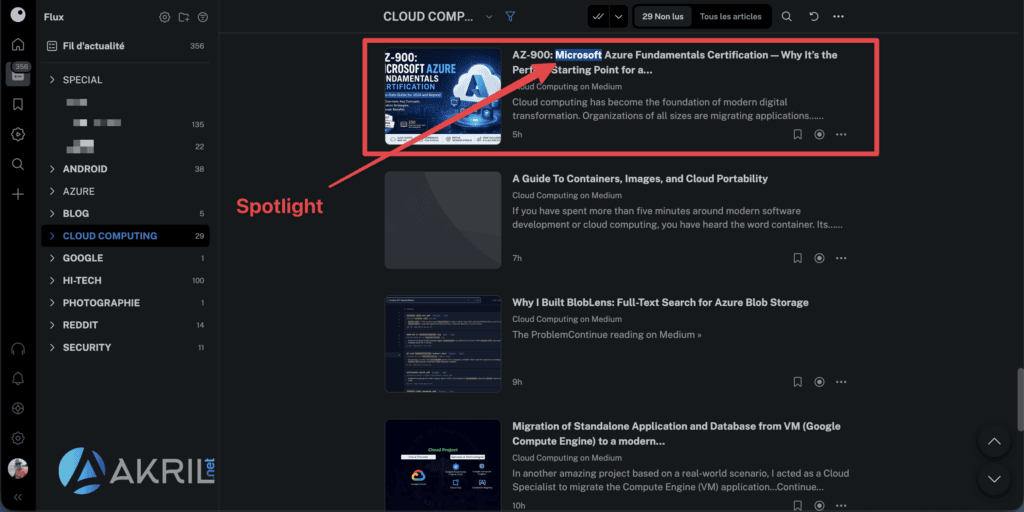This screenshot has height=512, width=1024.
Task: Open the user avatar profile menu
Action: click(18, 468)
